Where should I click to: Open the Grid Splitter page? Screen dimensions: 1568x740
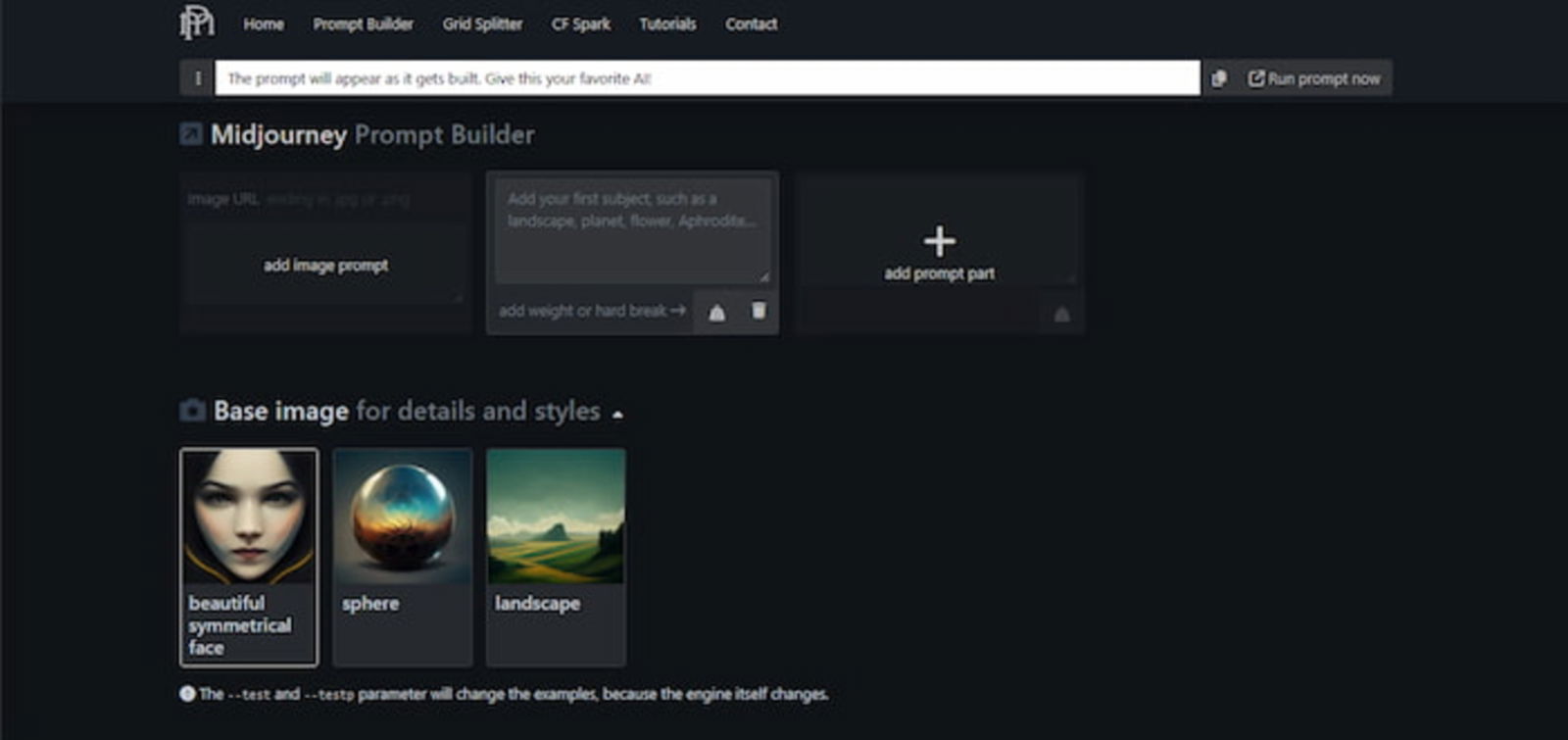[x=482, y=24]
